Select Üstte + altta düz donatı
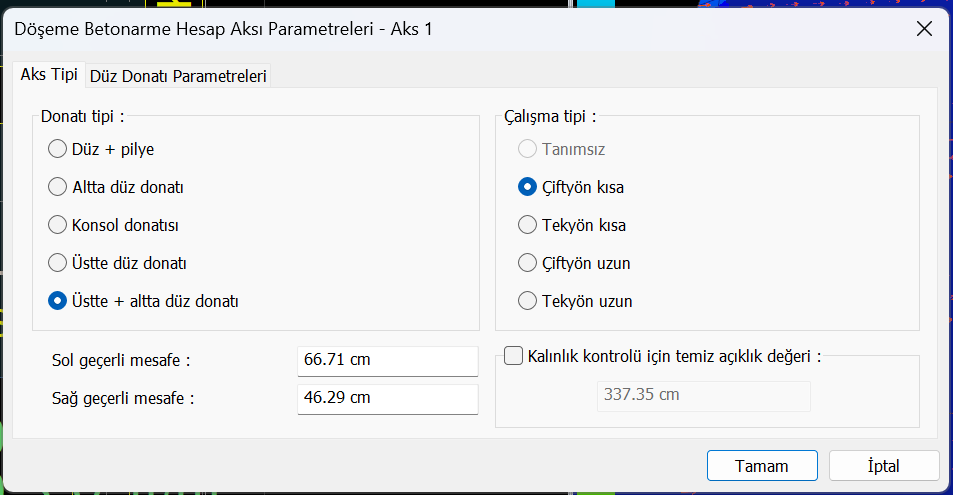The height and width of the screenshot is (495, 953). point(58,300)
